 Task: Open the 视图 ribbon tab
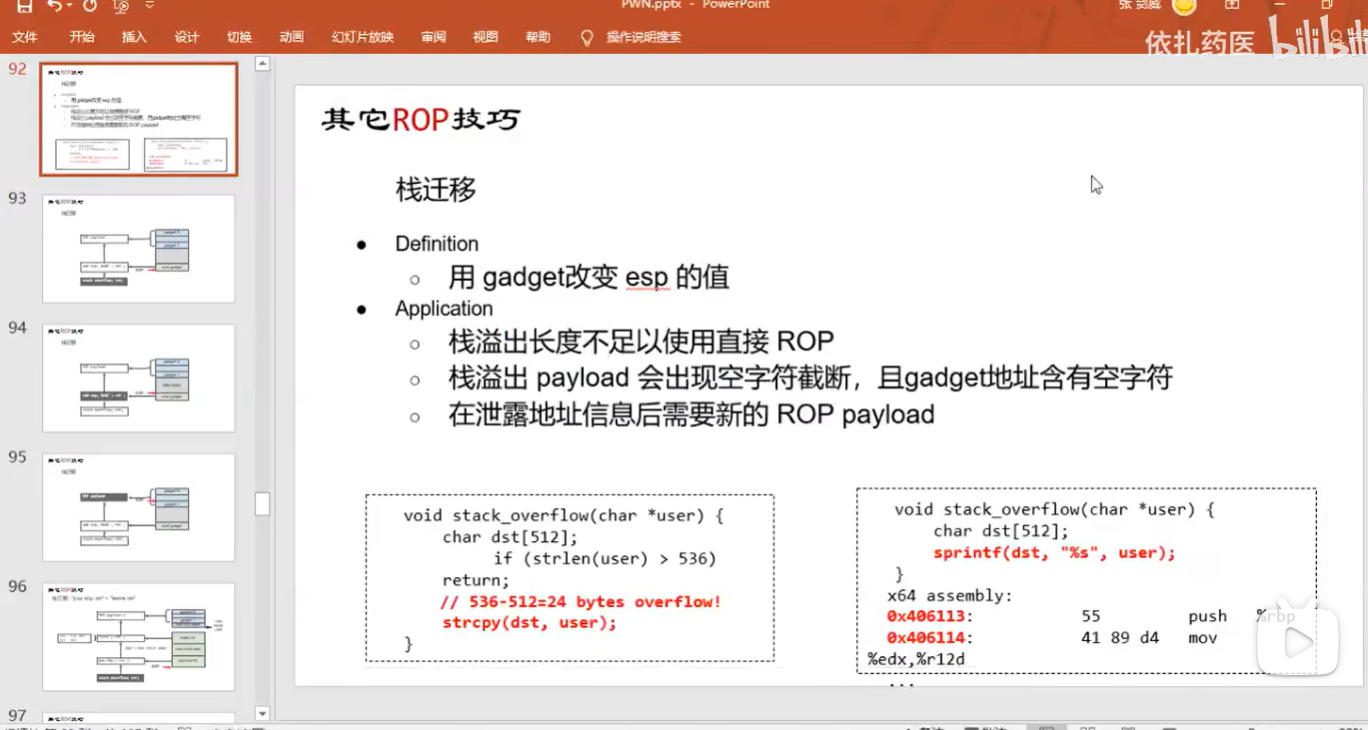point(485,37)
